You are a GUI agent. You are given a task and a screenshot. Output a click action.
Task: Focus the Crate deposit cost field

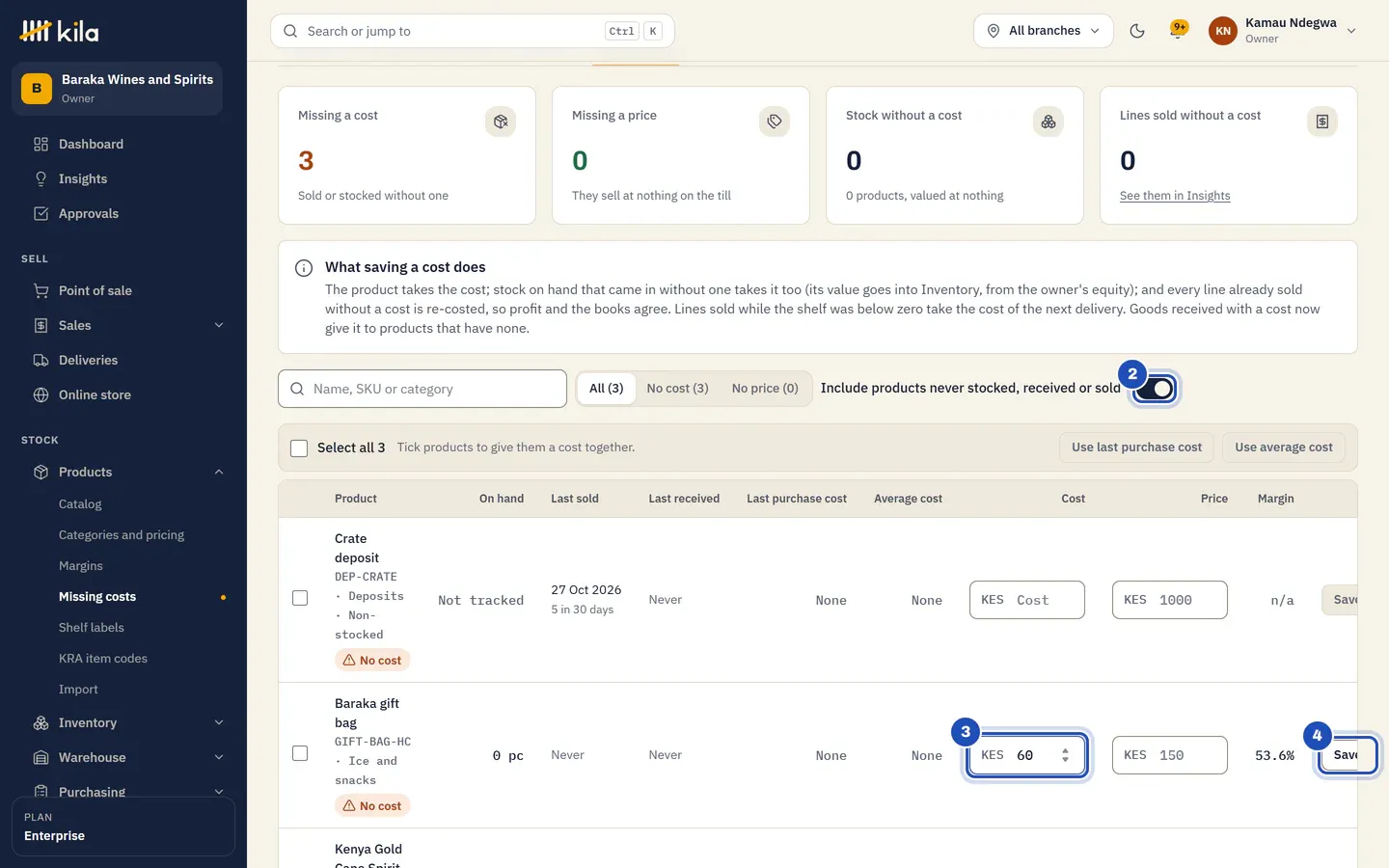1027,600
